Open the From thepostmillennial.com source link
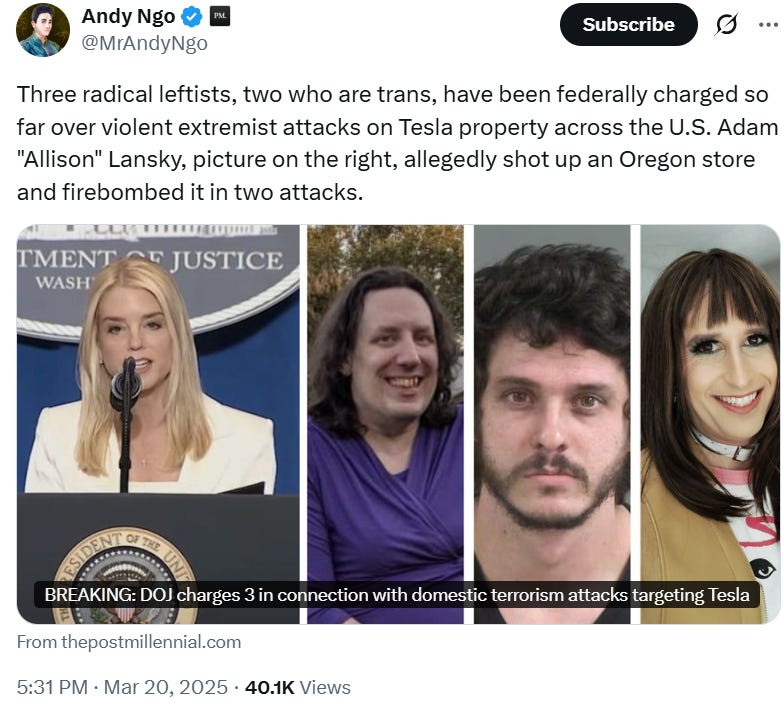Viewport: 781px width, 702px height. (129, 642)
